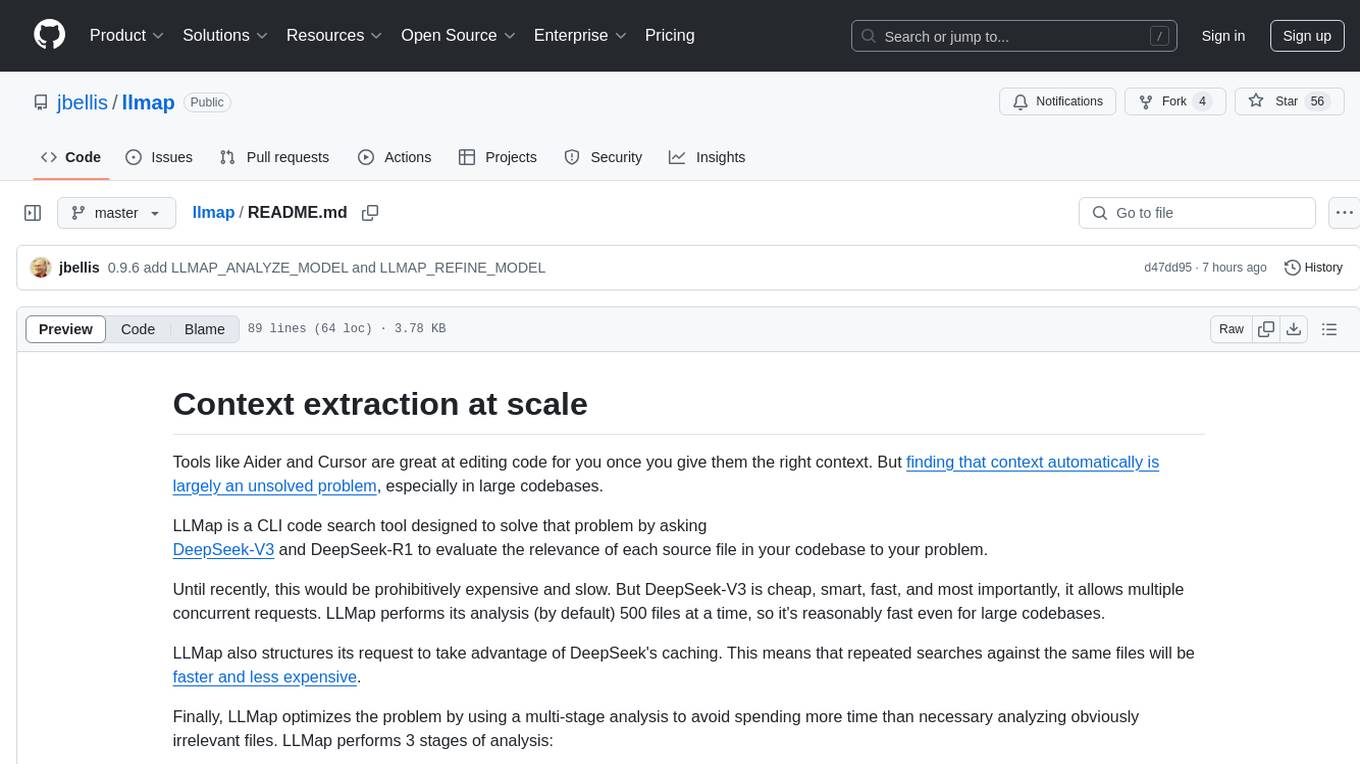
Task: Click the Notifications bell button
Action: pos(1058,101)
